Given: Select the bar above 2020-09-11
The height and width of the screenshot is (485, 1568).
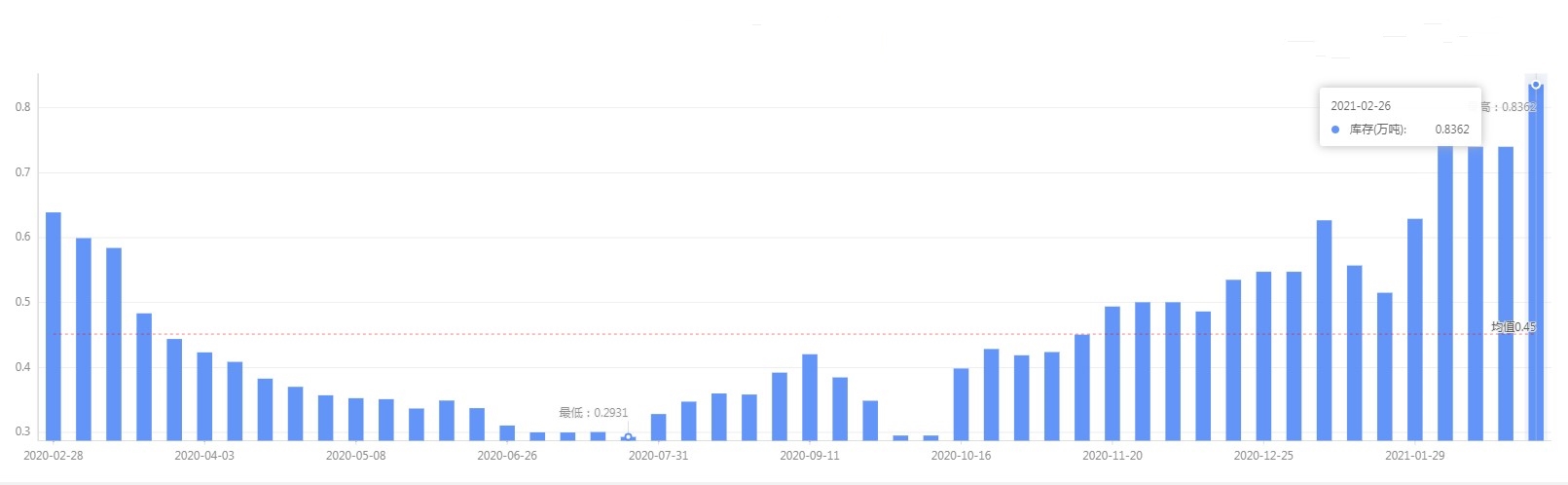Looking at the screenshot, I should (x=810, y=396).
